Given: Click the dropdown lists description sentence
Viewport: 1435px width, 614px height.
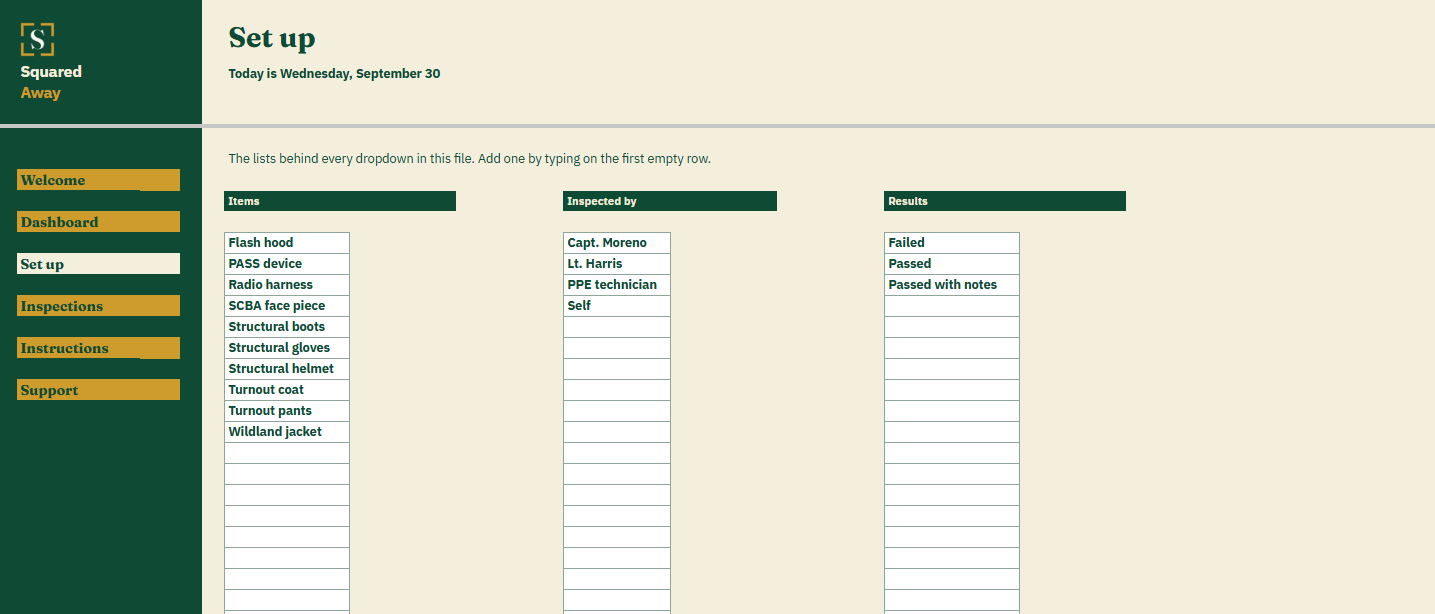Looking at the screenshot, I should [469, 159].
